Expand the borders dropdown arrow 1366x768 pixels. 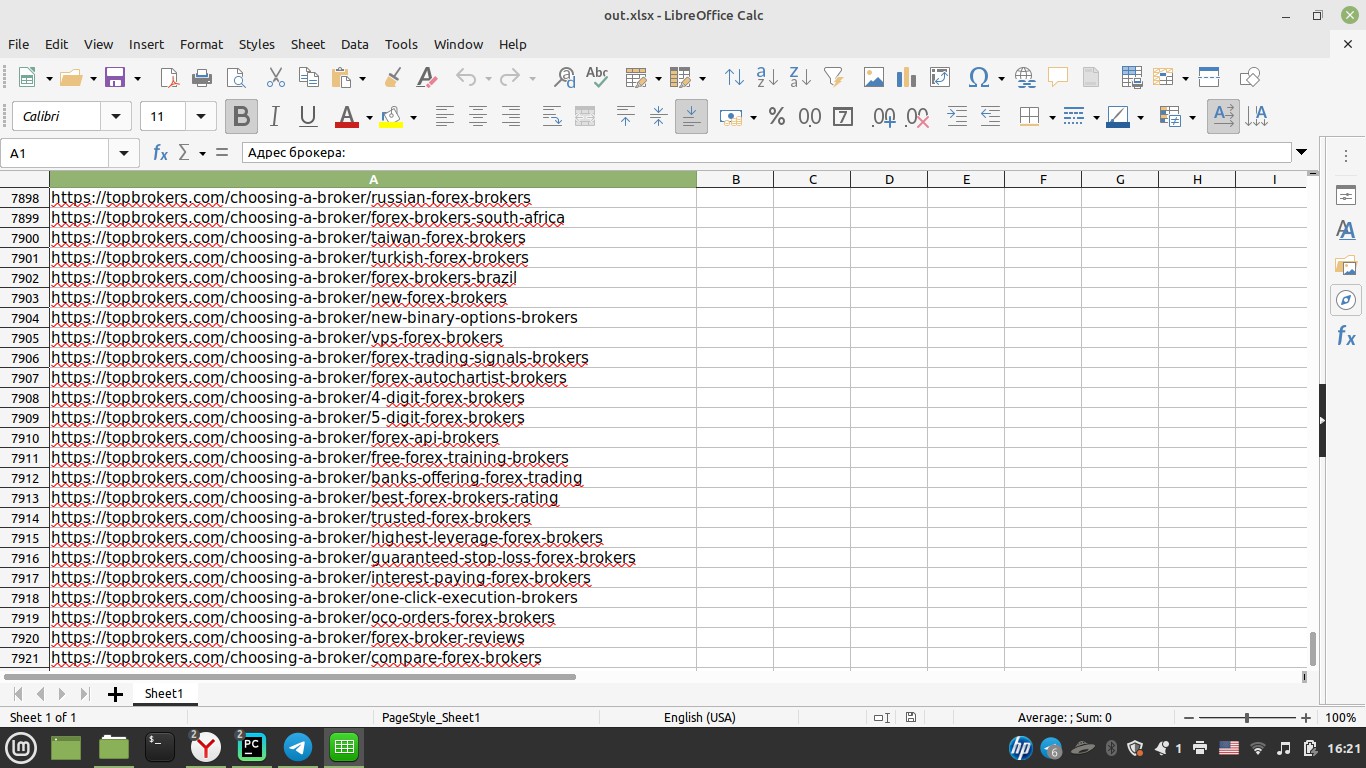[x=1052, y=117]
